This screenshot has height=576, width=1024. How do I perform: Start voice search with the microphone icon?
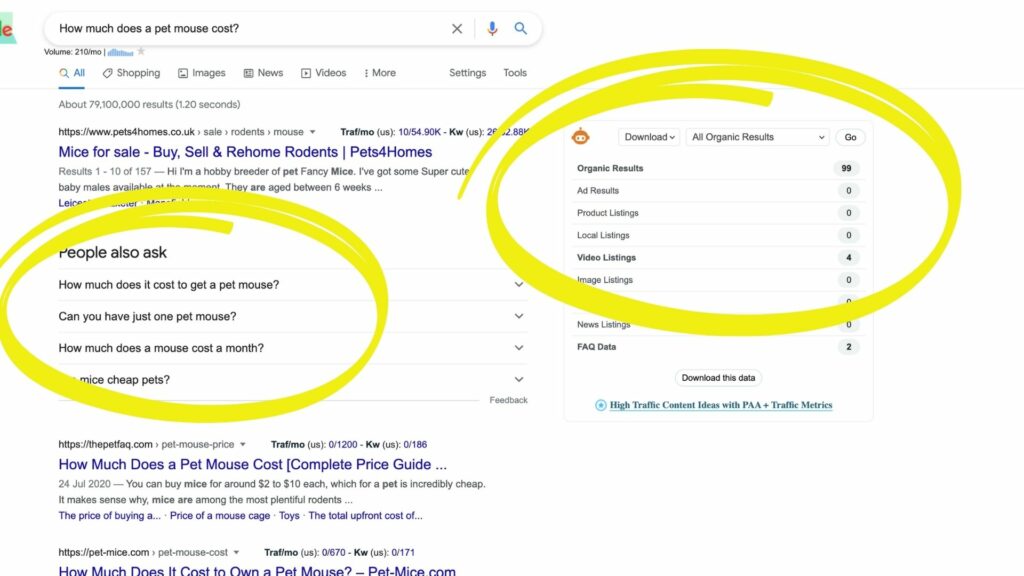(x=492, y=29)
